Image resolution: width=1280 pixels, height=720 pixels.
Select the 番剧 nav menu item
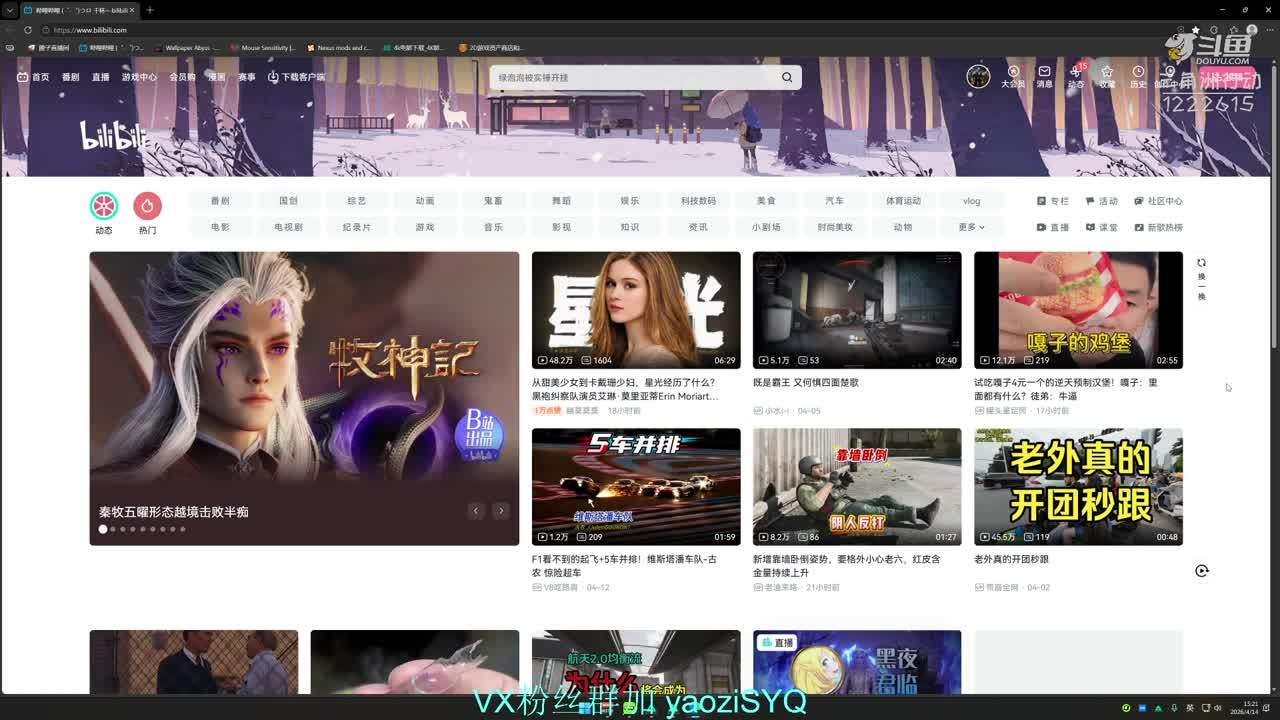point(70,77)
